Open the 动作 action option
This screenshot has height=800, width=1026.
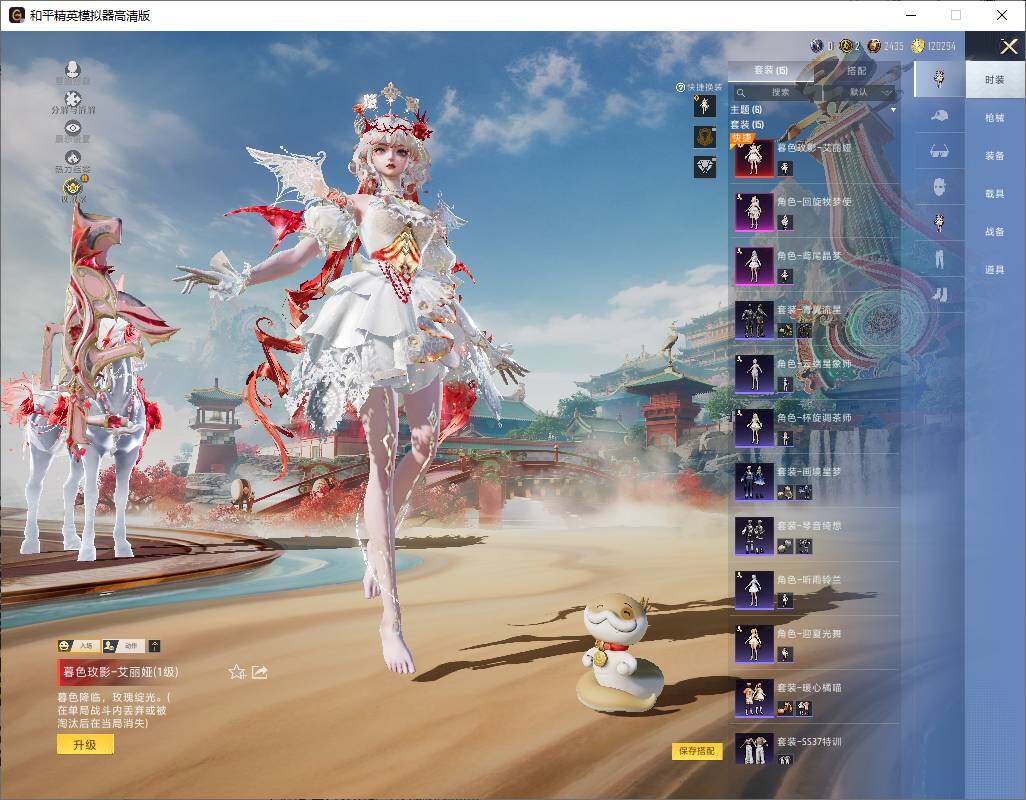tap(124, 646)
